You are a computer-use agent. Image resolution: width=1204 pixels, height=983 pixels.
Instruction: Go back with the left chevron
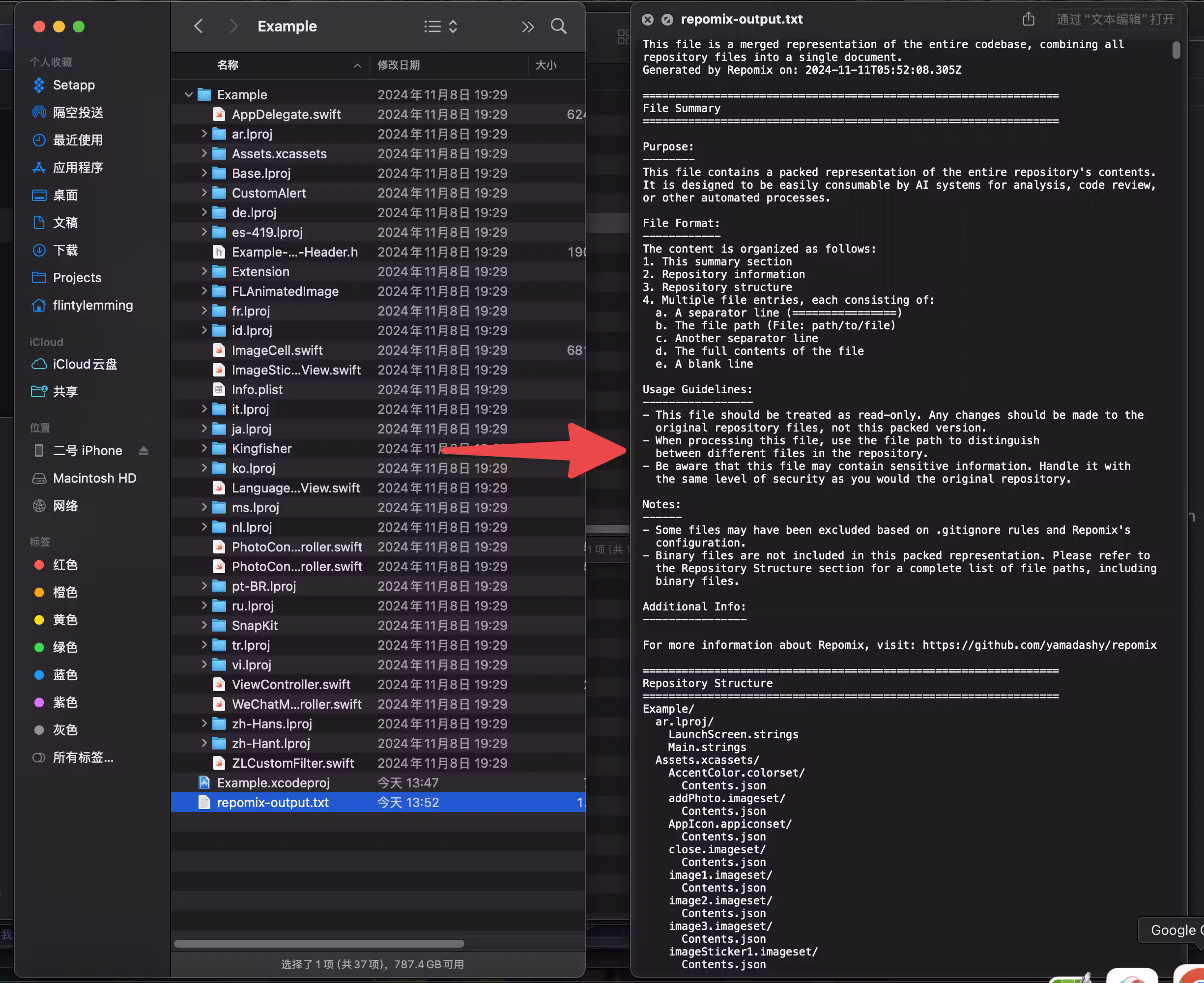[x=198, y=26]
